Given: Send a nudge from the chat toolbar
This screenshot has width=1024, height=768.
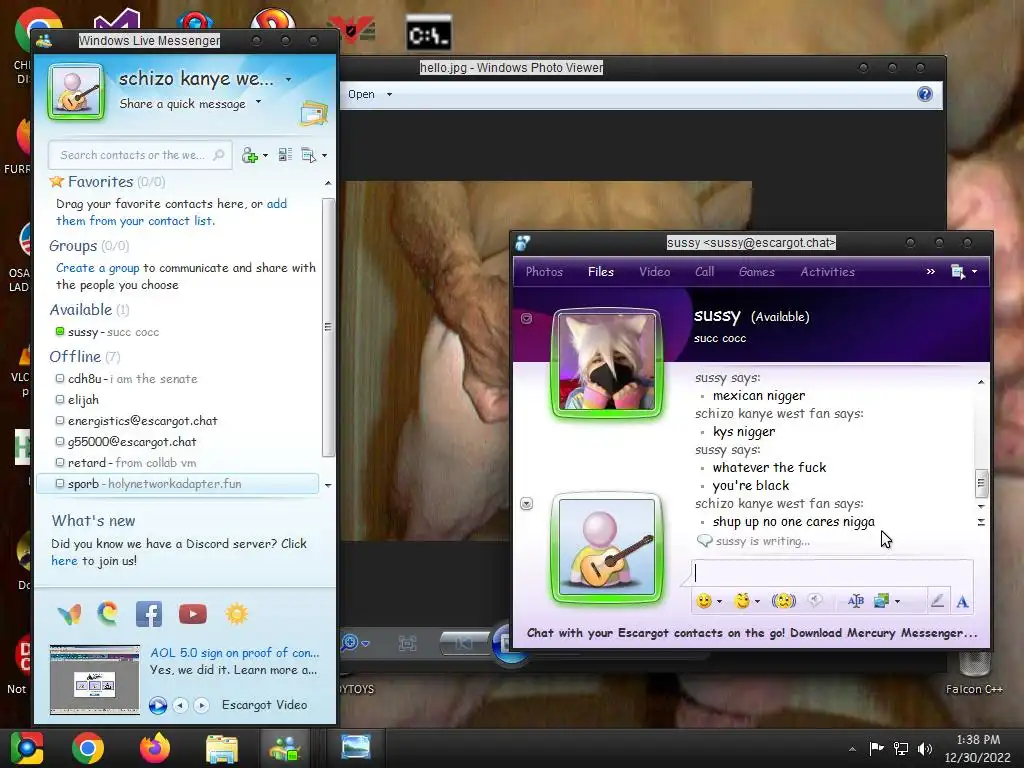Looking at the screenshot, I should 784,601.
